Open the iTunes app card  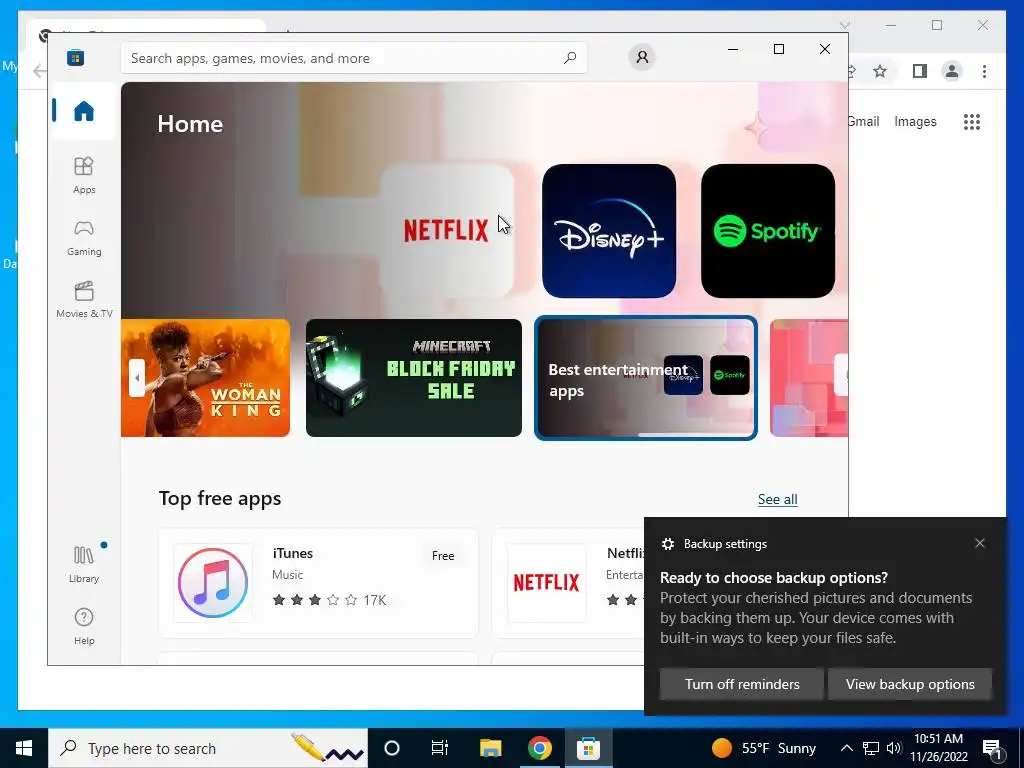pyautogui.click(x=318, y=583)
